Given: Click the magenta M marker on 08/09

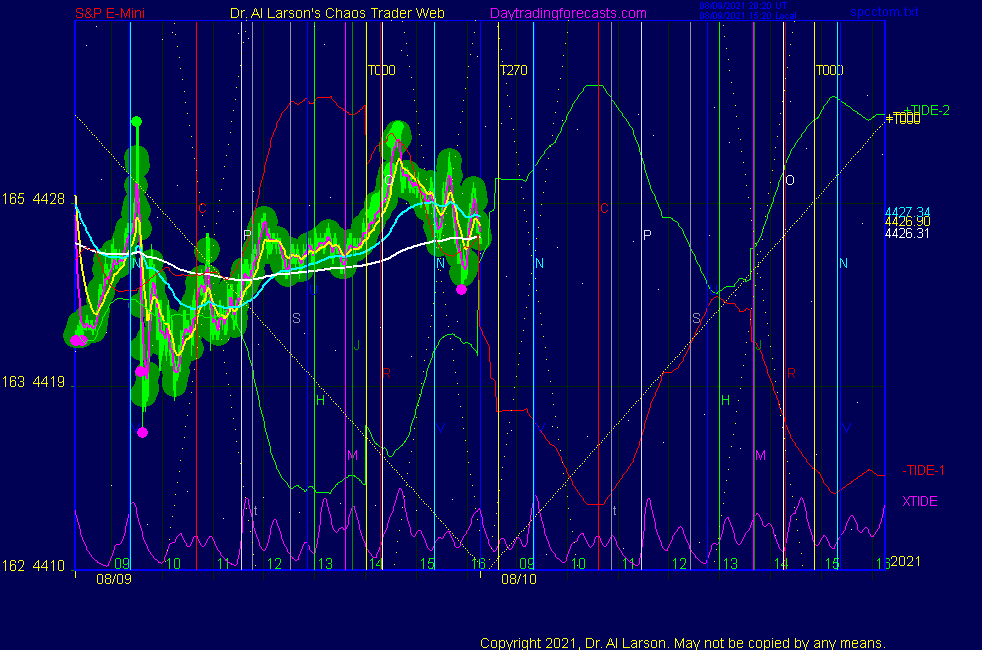Looking at the screenshot, I should pyautogui.click(x=352, y=456).
